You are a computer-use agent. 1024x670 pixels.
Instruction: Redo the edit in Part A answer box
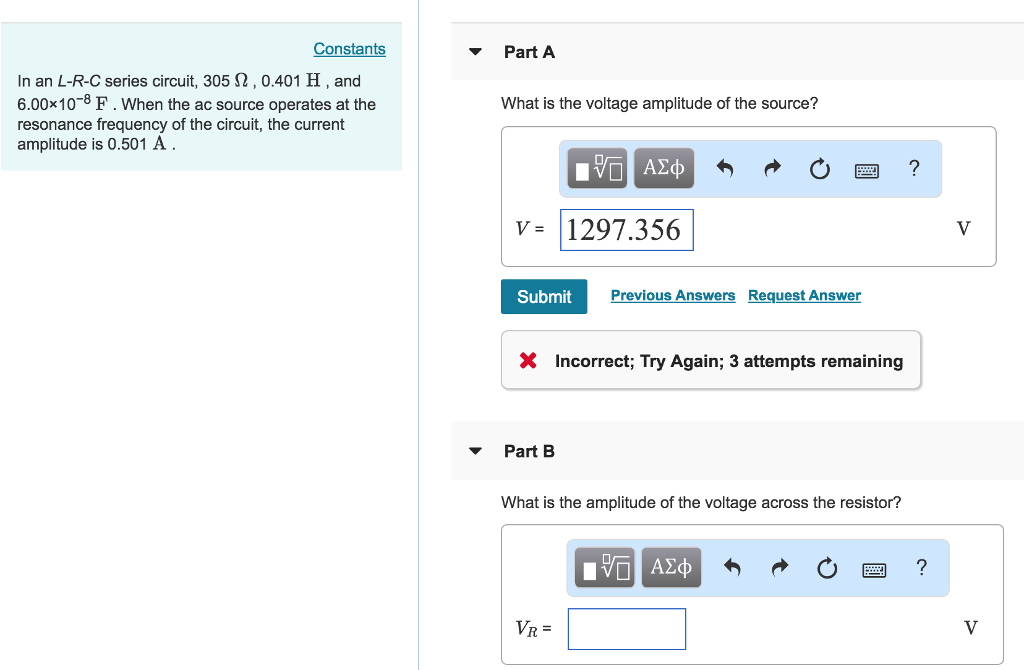(x=771, y=168)
